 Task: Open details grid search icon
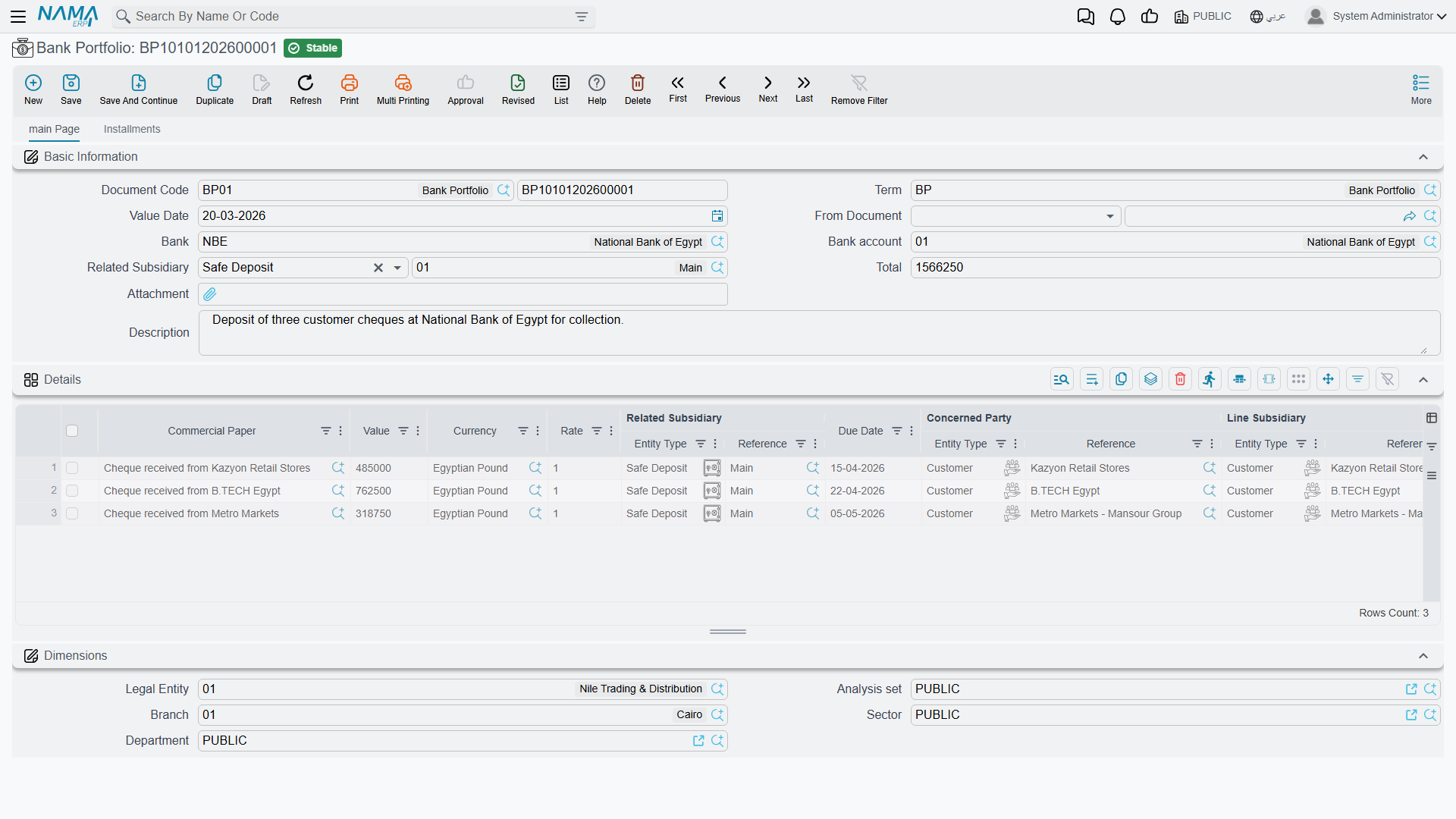point(1062,379)
